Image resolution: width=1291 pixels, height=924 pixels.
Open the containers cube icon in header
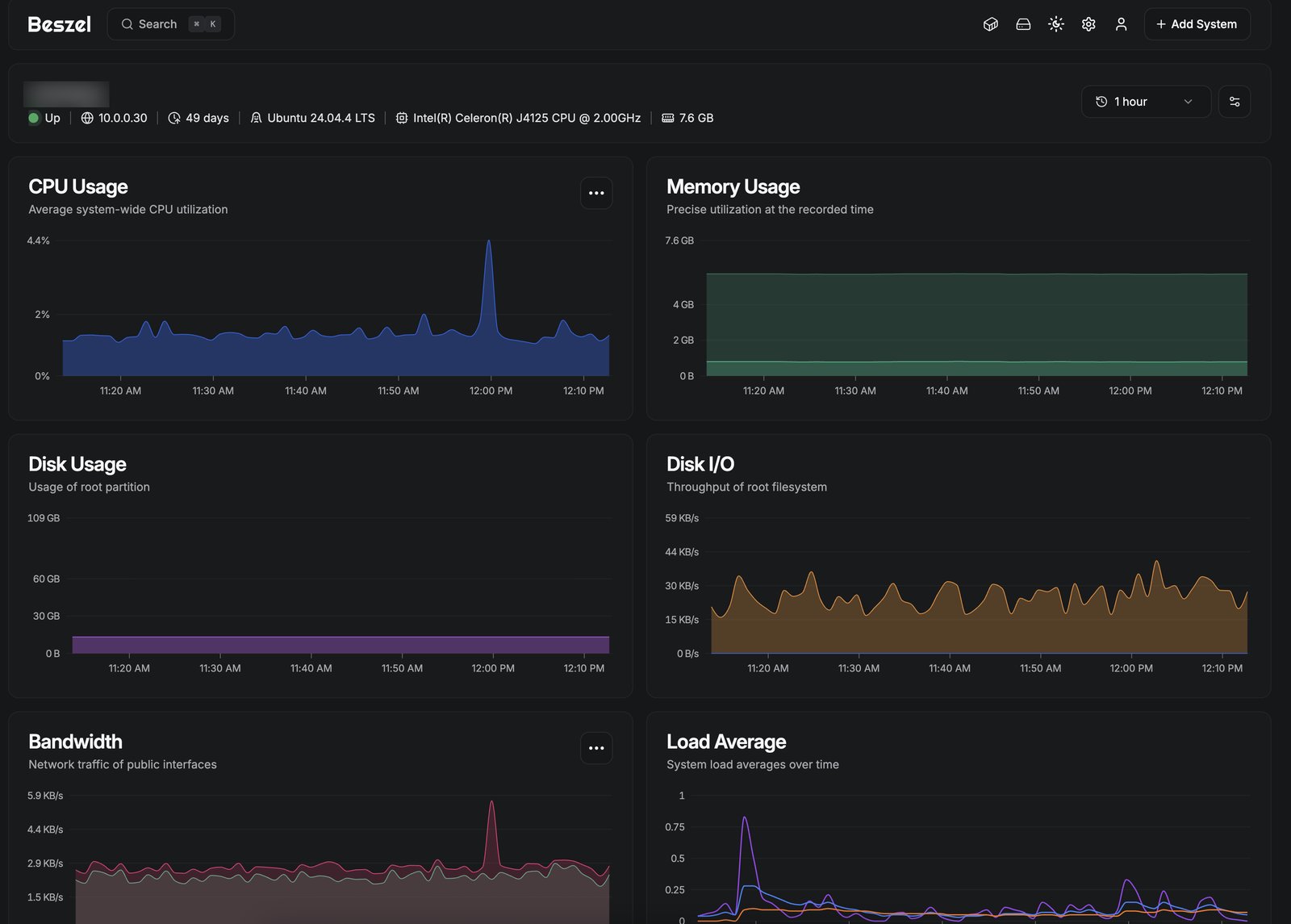(x=991, y=24)
